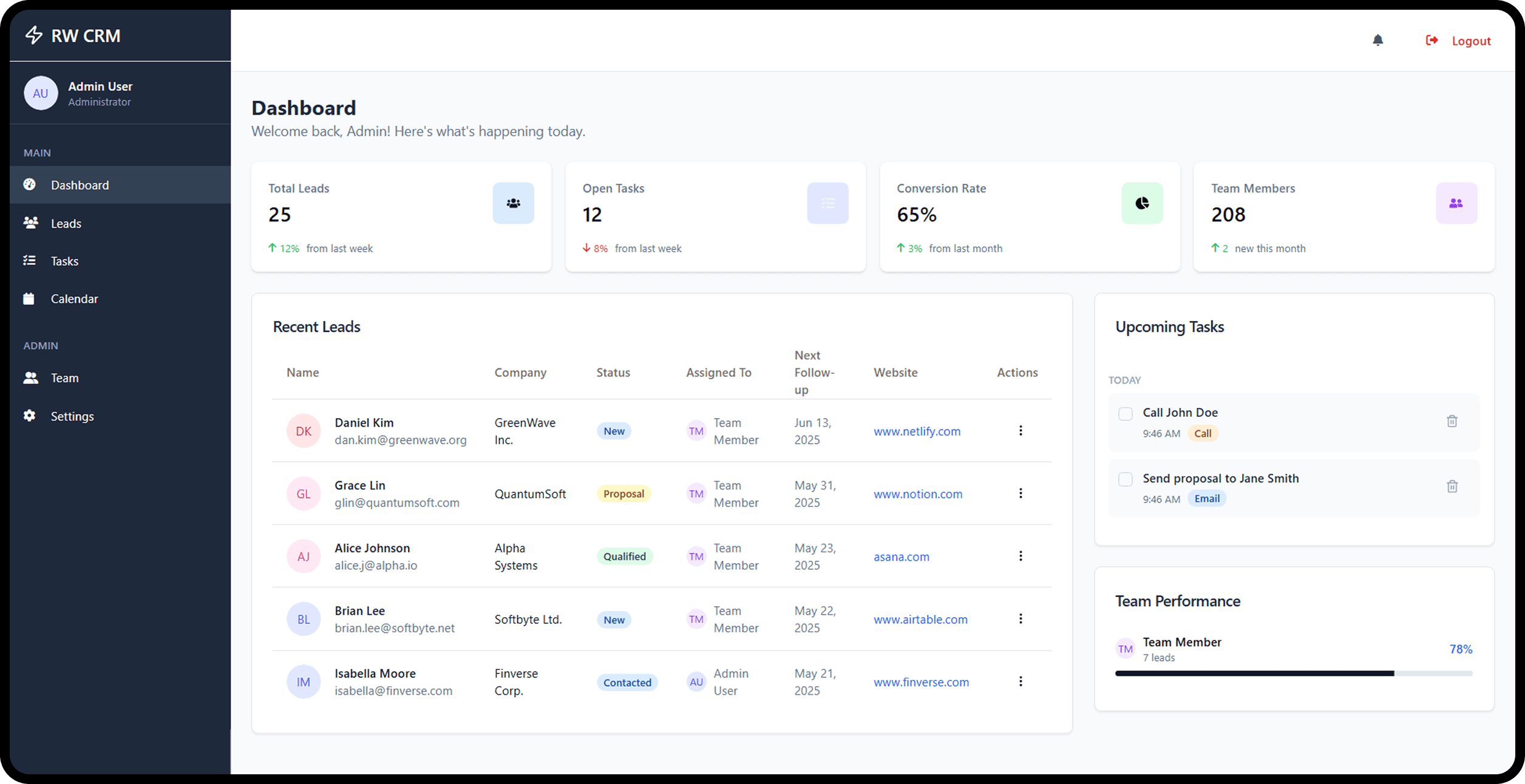Click the BL avatar for Brian Lee
1525x784 pixels.
click(304, 619)
